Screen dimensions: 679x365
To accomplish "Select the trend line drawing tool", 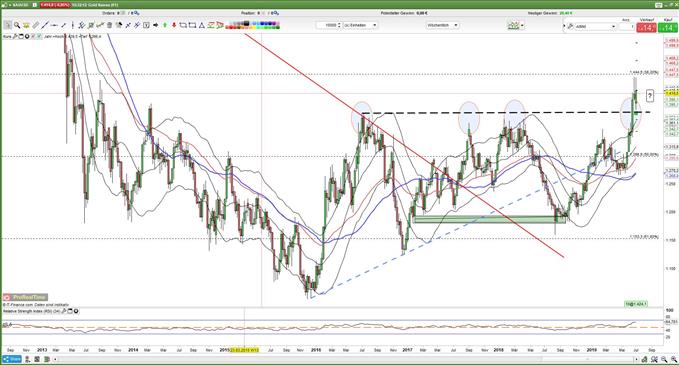I will (45, 25).
